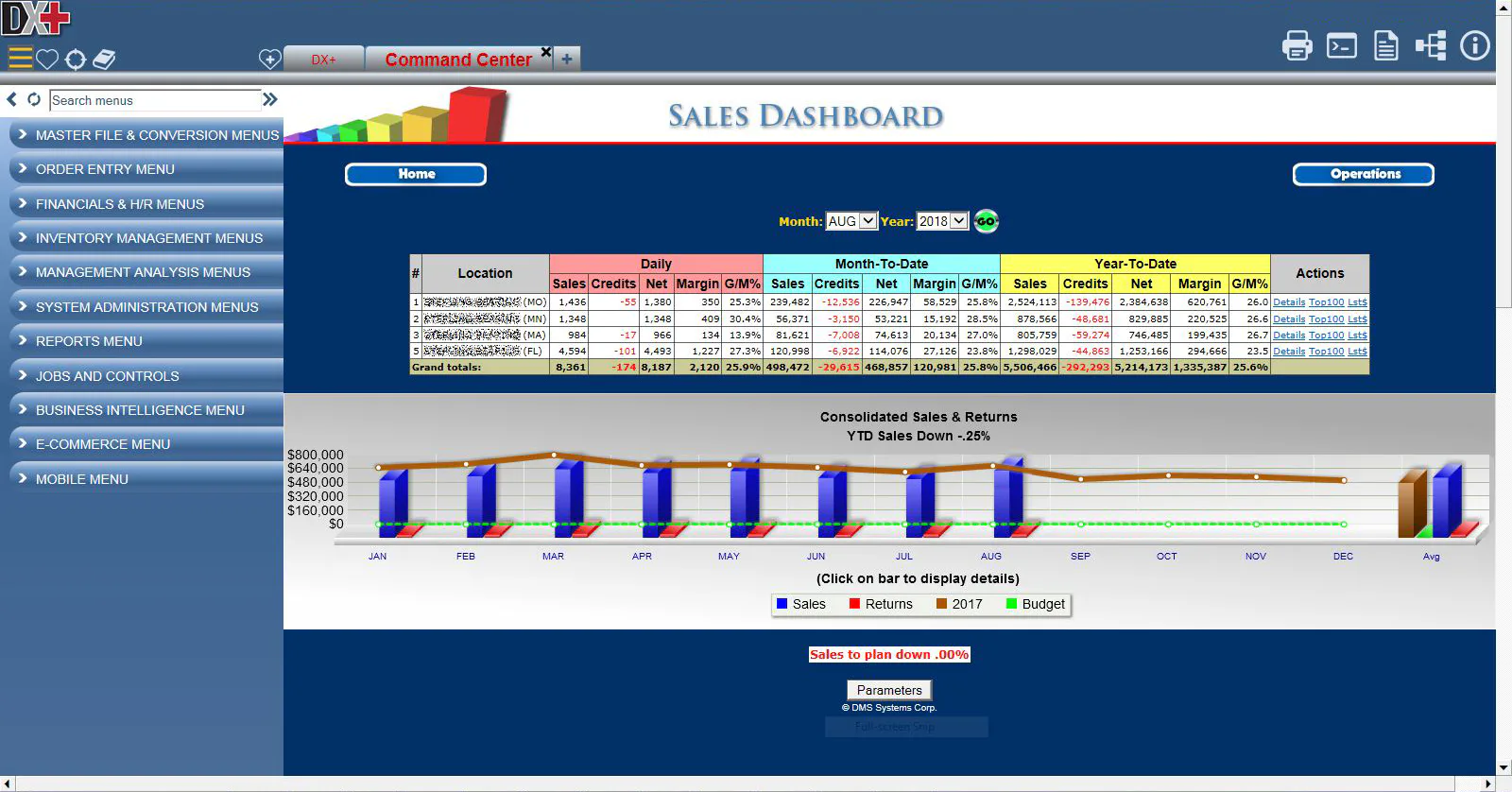Close the Command Center tab

coord(545,52)
